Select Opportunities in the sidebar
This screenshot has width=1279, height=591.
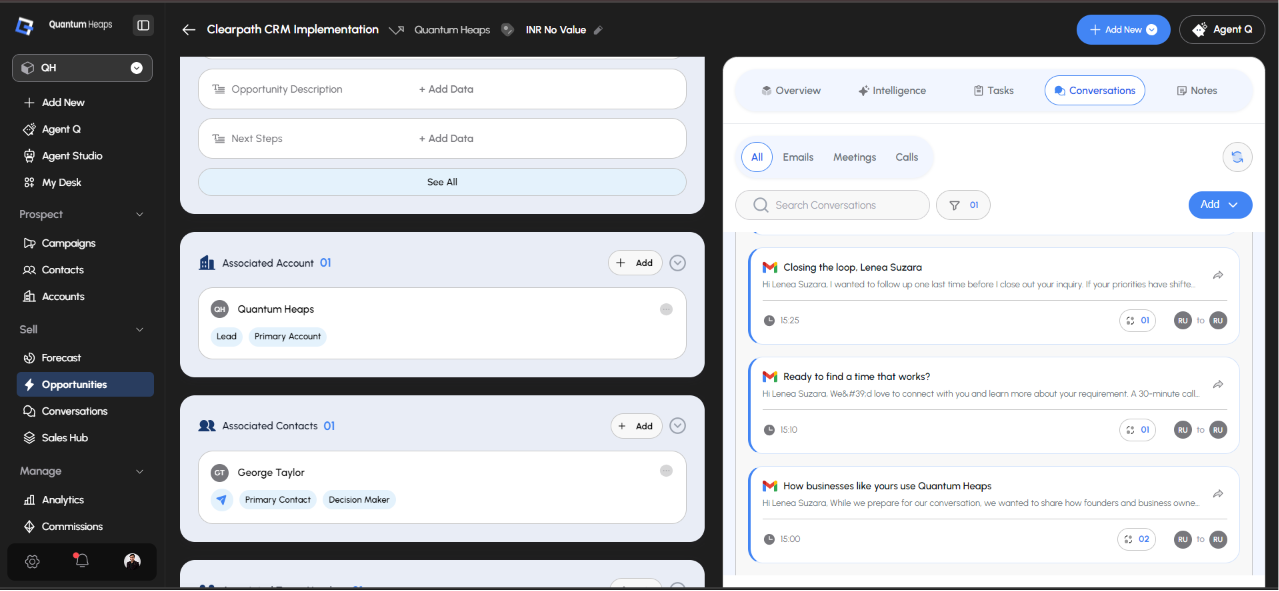[x=85, y=385]
